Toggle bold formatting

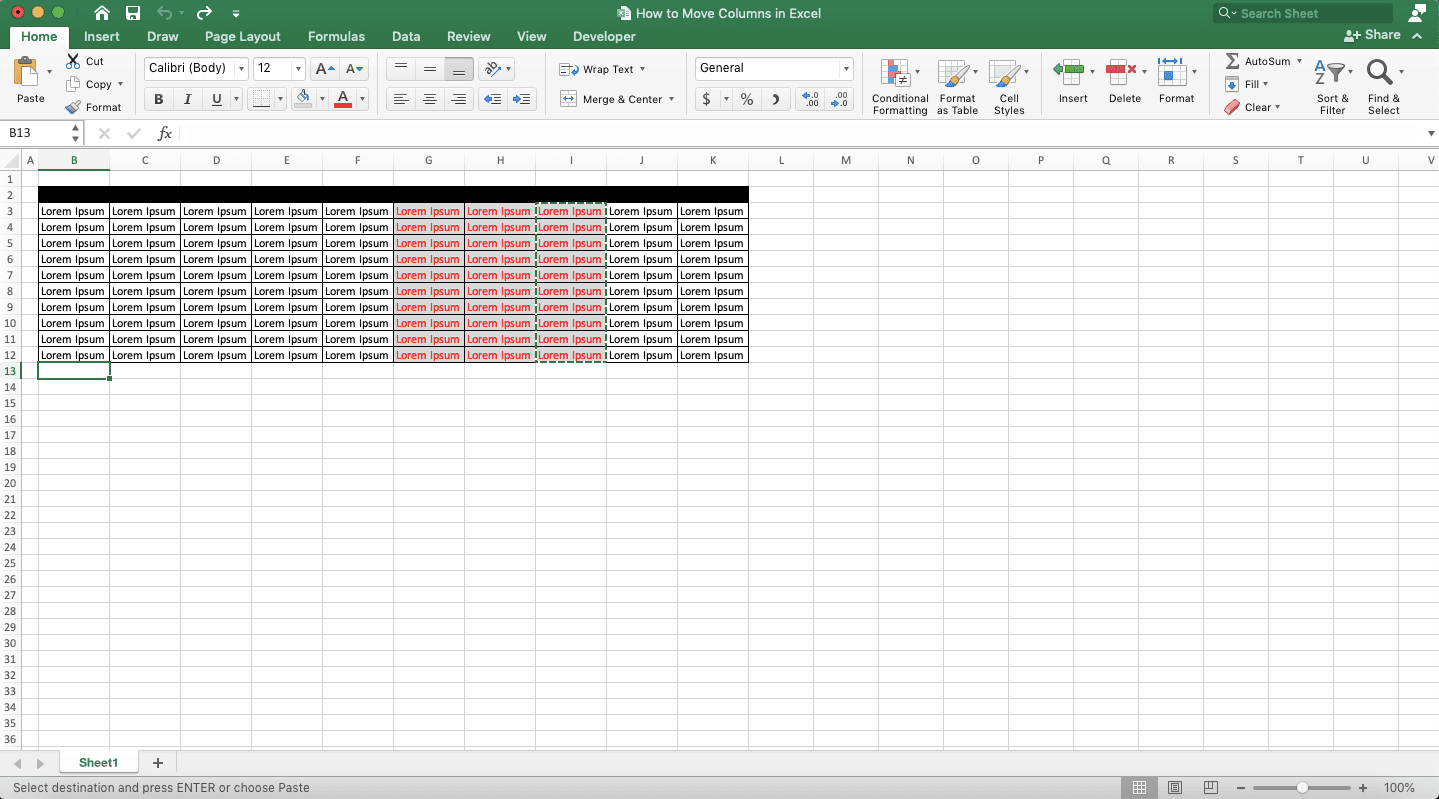[x=158, y=99]
